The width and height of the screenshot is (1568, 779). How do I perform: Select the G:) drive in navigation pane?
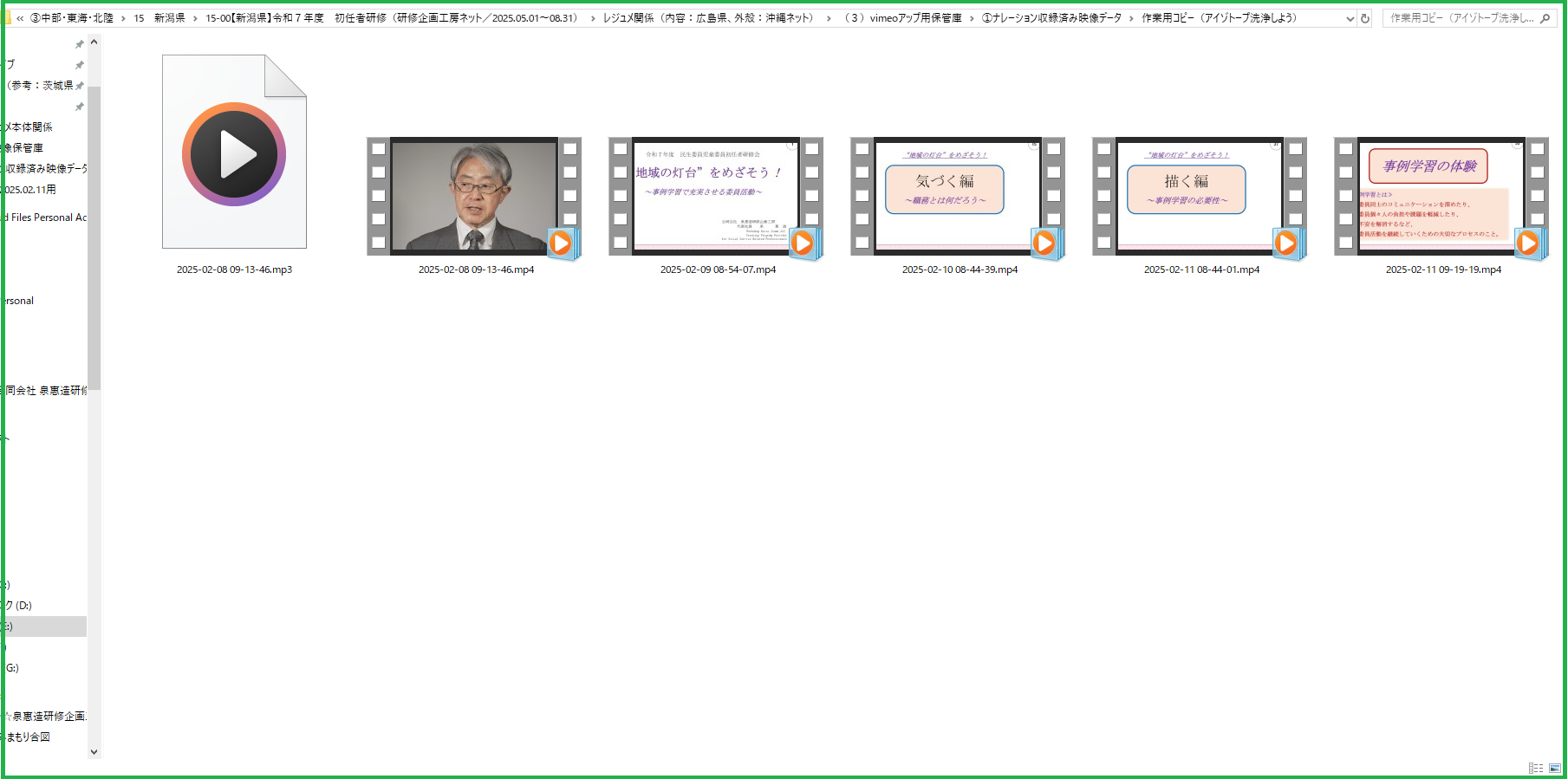pyautogui.click(x=12, y=668)
